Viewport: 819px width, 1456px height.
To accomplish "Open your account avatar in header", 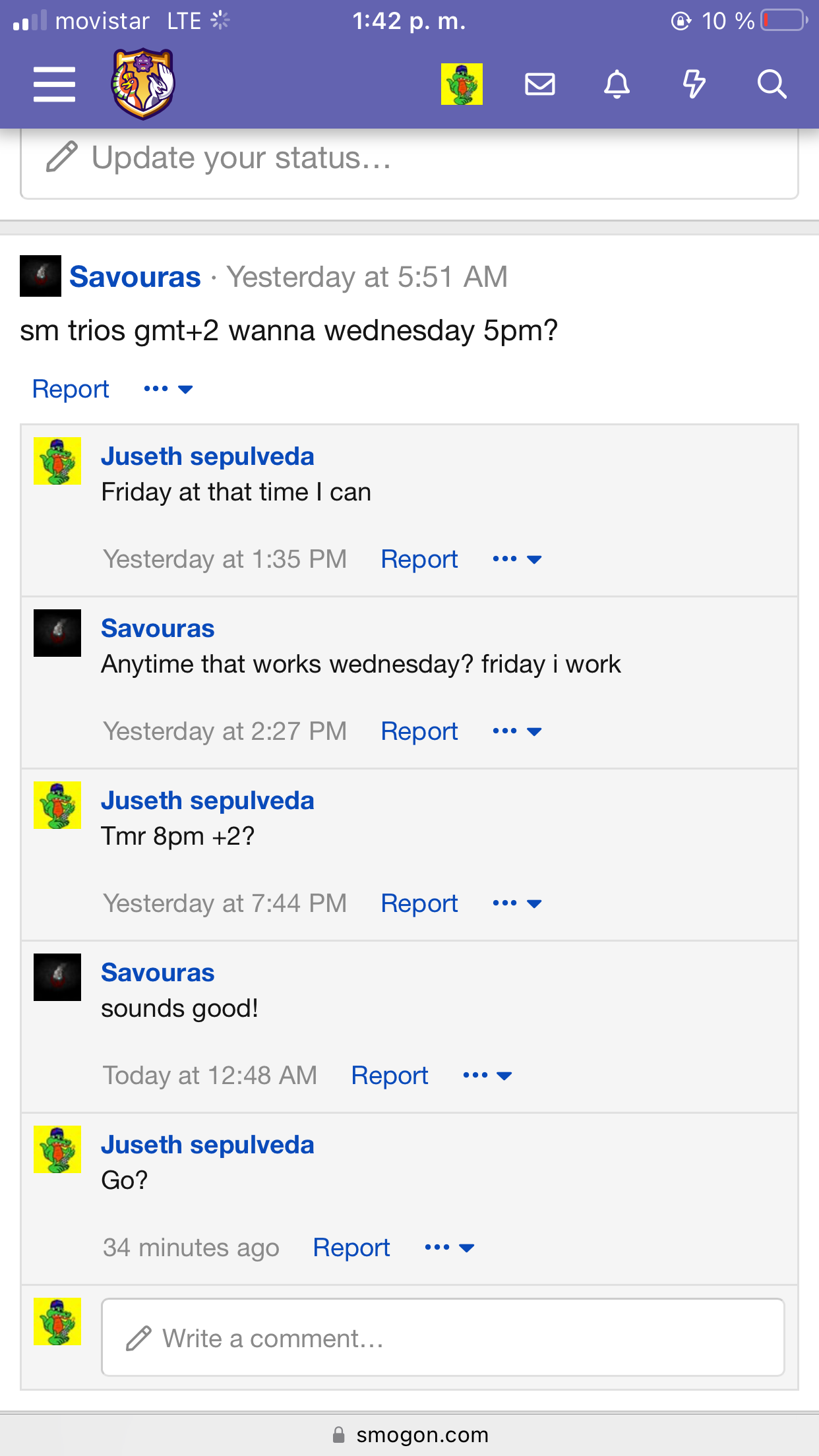I will tap(462, 84).
